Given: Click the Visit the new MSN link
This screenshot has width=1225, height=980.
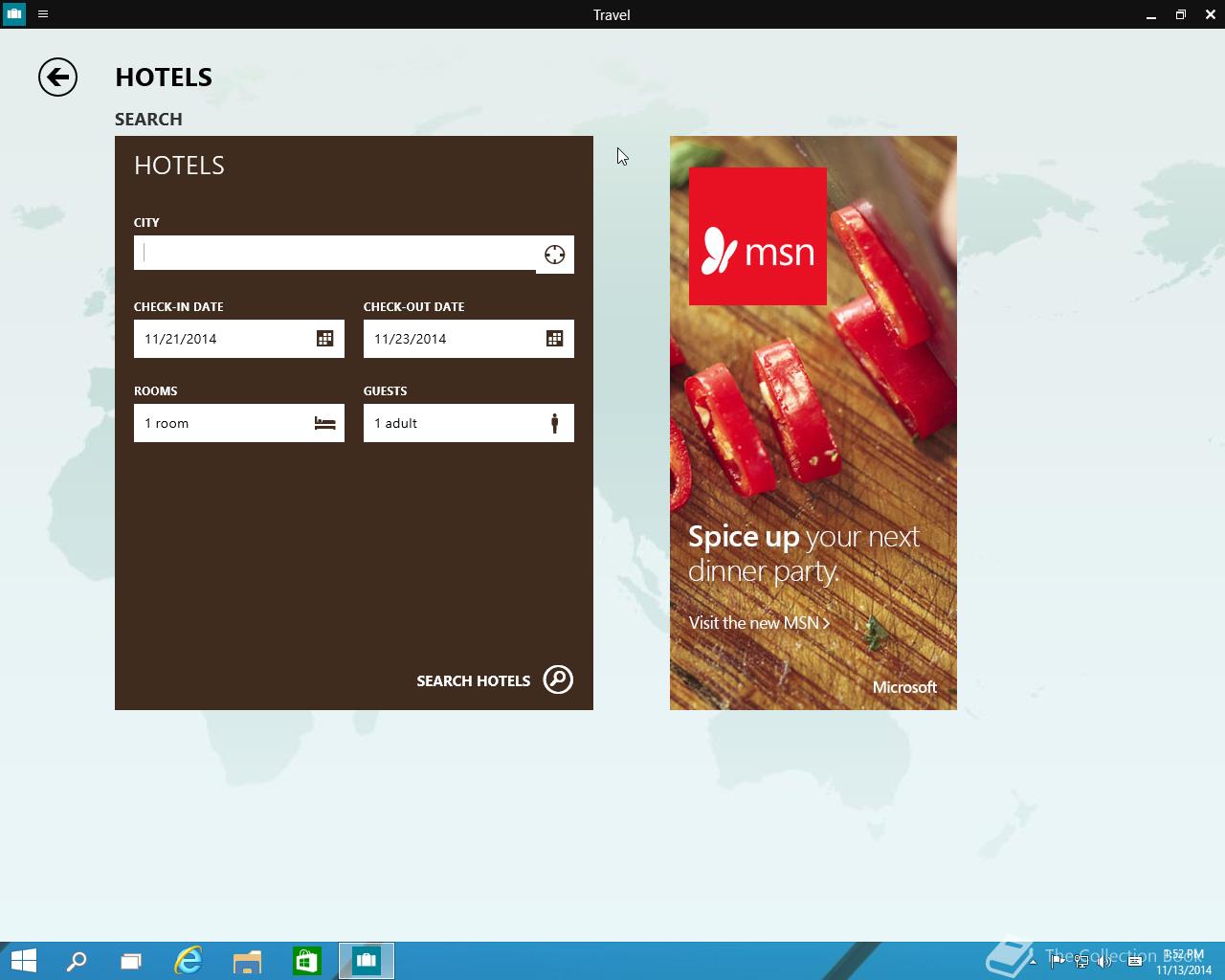Looking at the screenshot, I should (x=759, y=623).
